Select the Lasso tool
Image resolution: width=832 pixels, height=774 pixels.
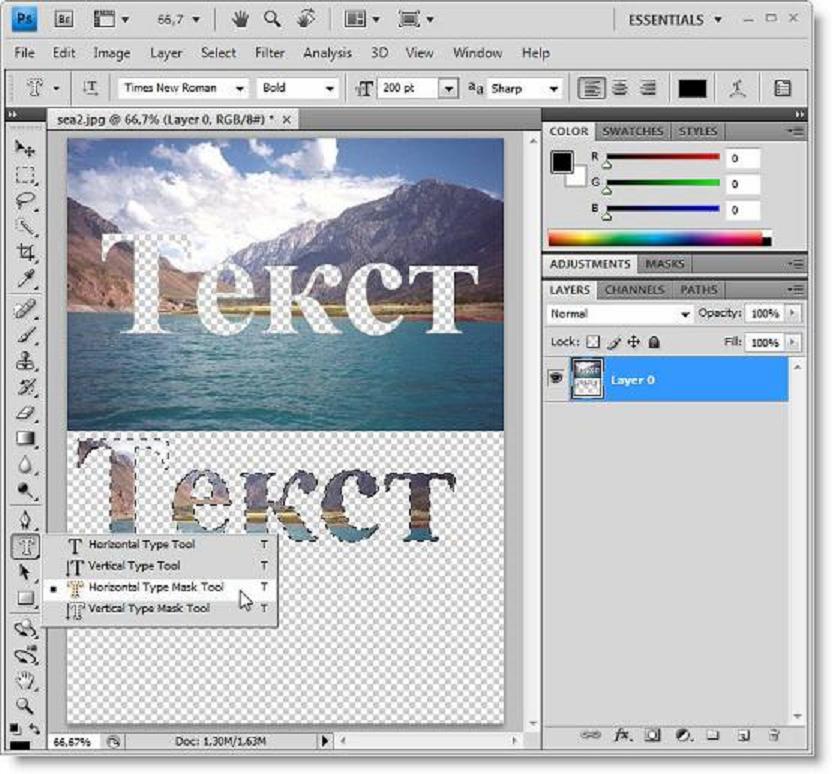tap(24, 201)
